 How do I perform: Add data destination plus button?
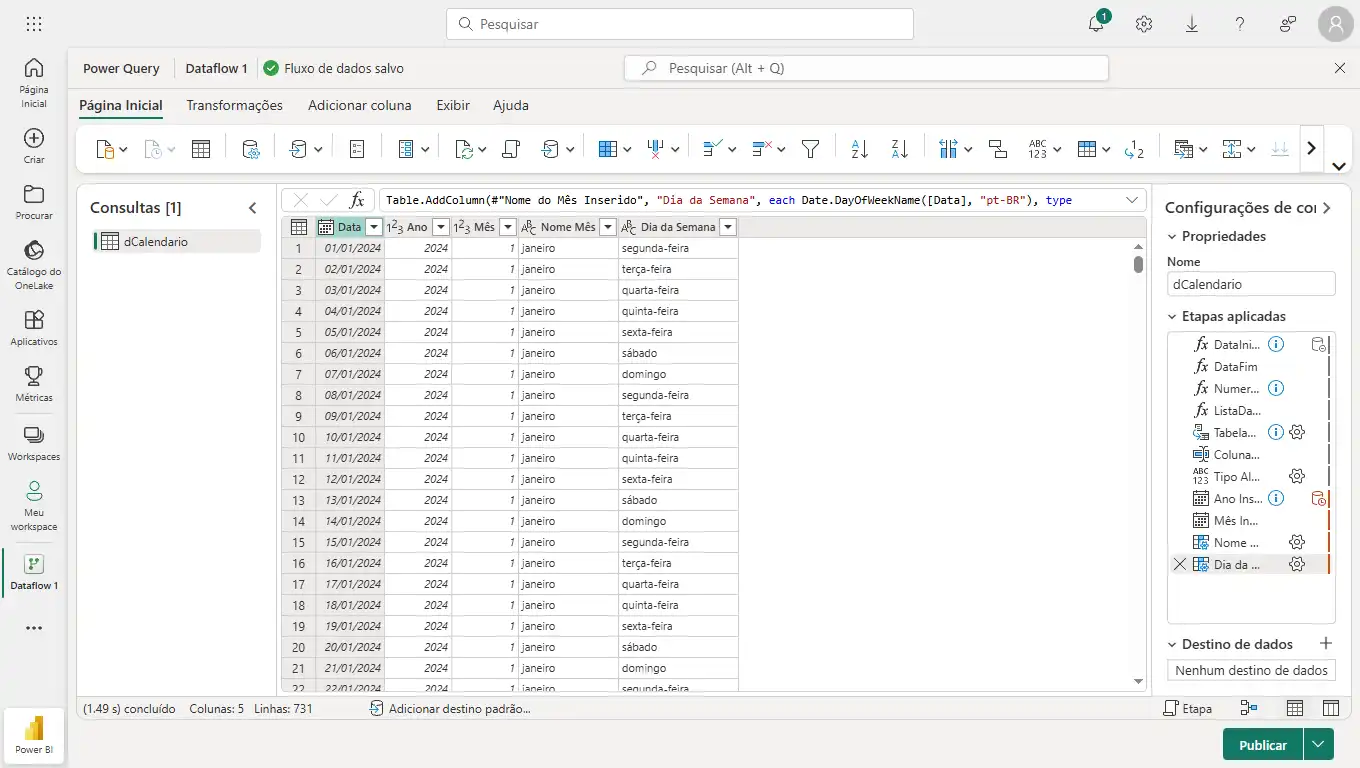click(1326, 644)
